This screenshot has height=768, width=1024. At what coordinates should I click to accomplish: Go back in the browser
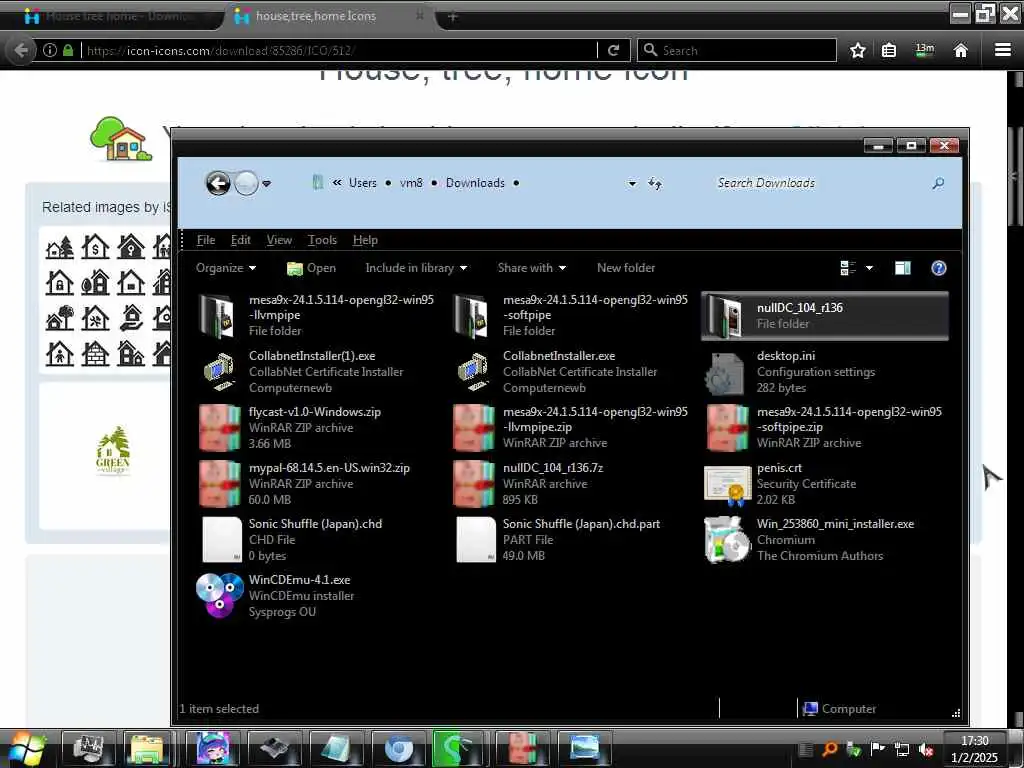coord(22,50)
